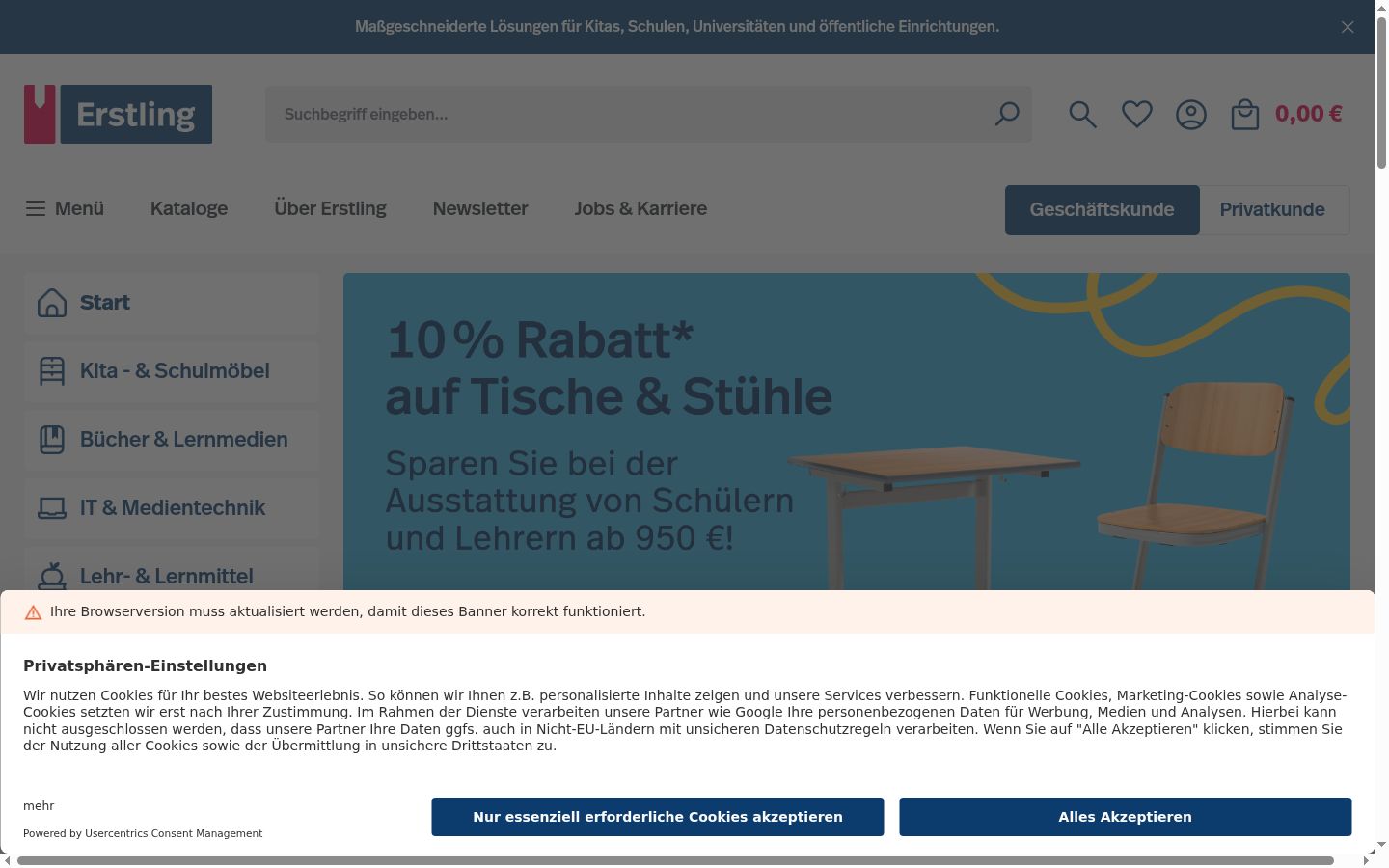Open the hamburger Menü
The image size is (1389, 868).
pyautogui.click(x=65, y=208)
